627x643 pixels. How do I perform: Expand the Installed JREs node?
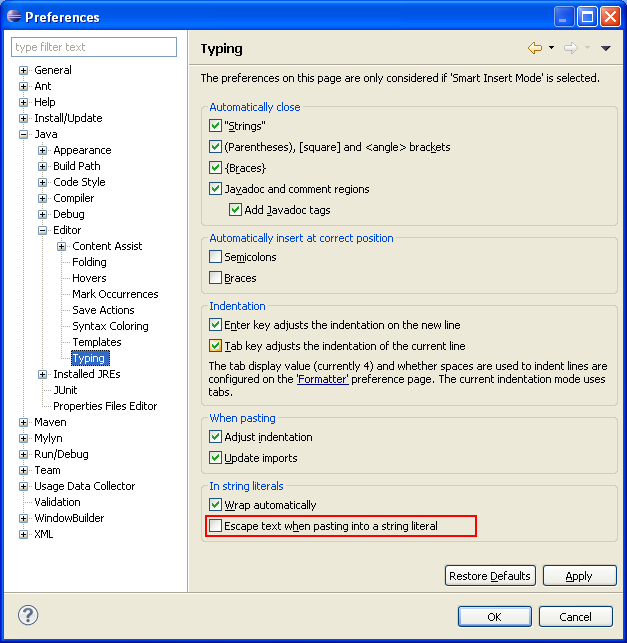pos(42,374)
